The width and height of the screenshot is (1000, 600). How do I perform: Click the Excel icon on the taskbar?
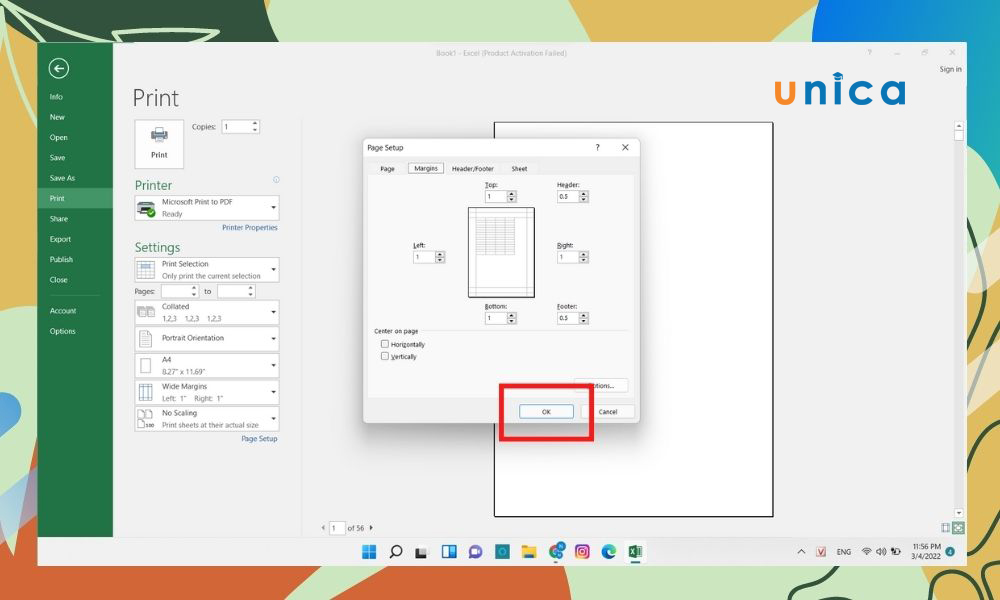[x=635, y=552]
